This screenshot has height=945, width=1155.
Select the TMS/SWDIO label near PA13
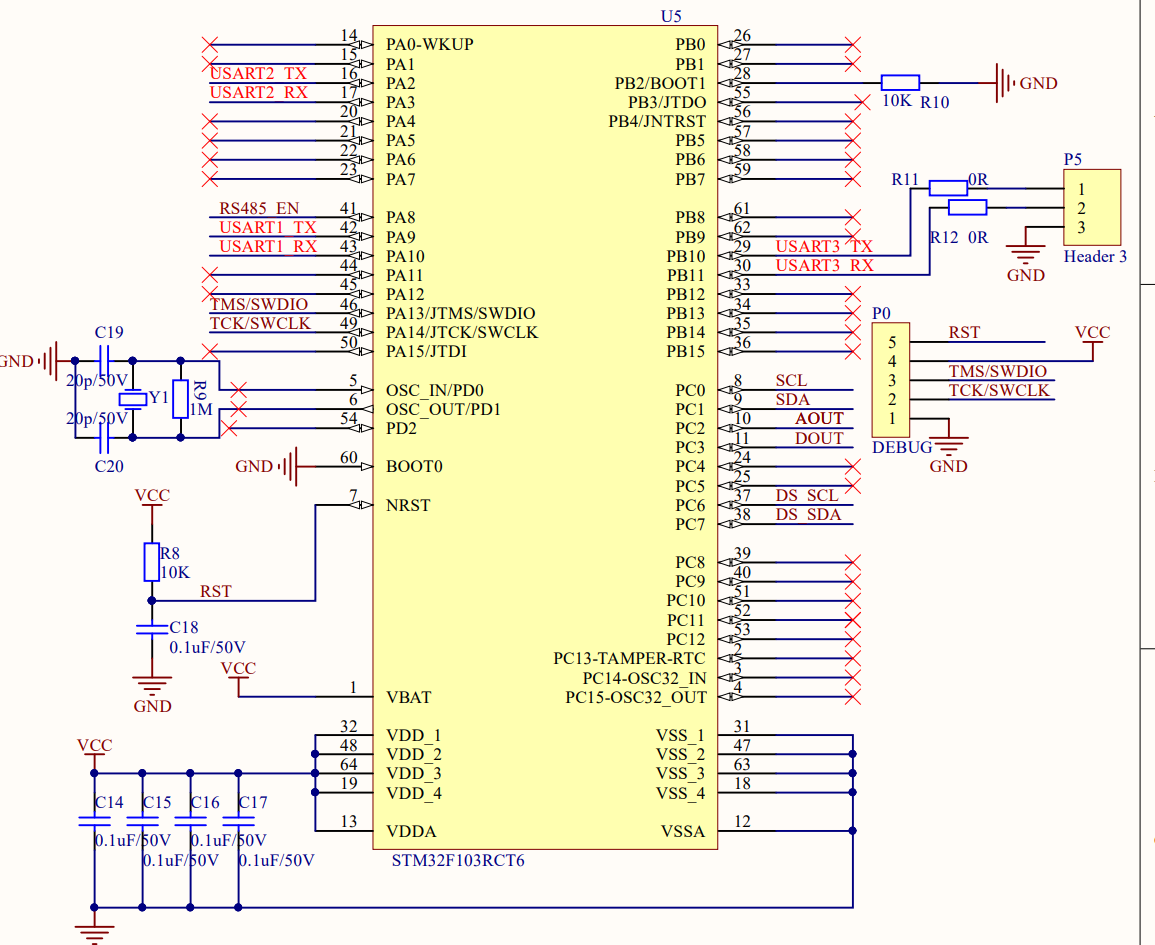259,303
